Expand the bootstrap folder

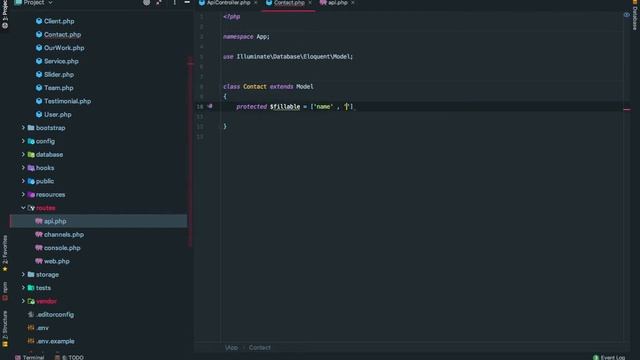tap(23, 128)
